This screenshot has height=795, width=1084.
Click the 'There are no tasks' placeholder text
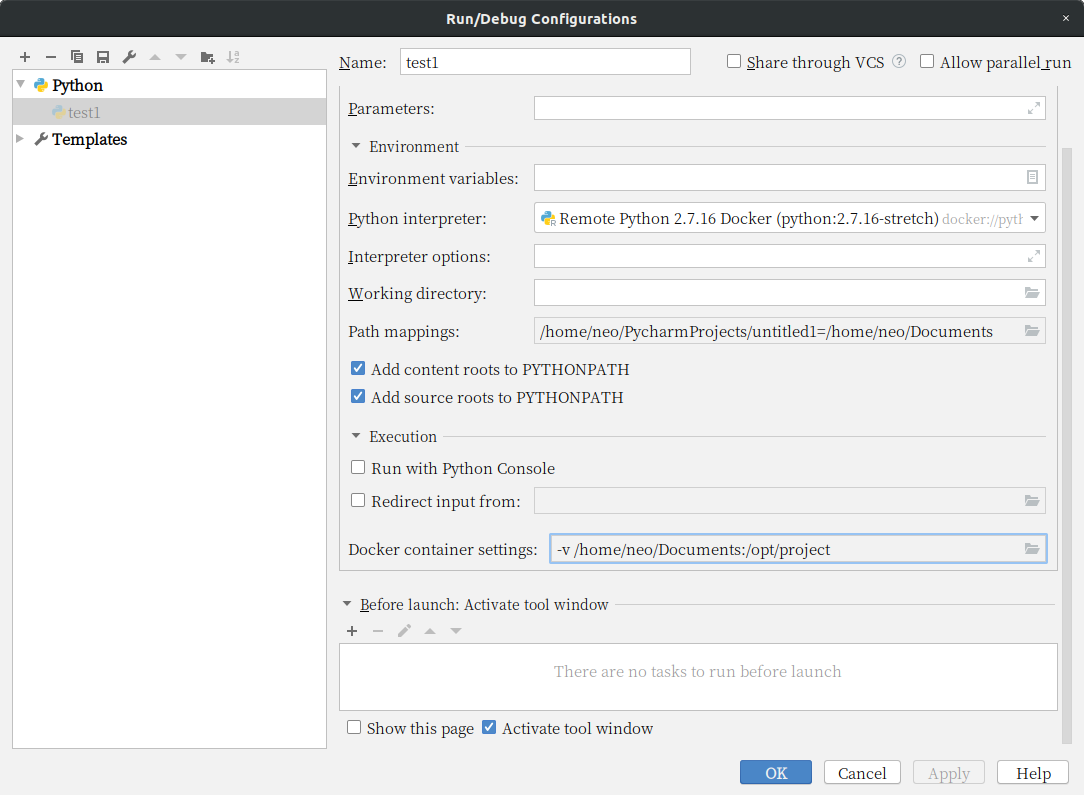click(x=698, y=671)
